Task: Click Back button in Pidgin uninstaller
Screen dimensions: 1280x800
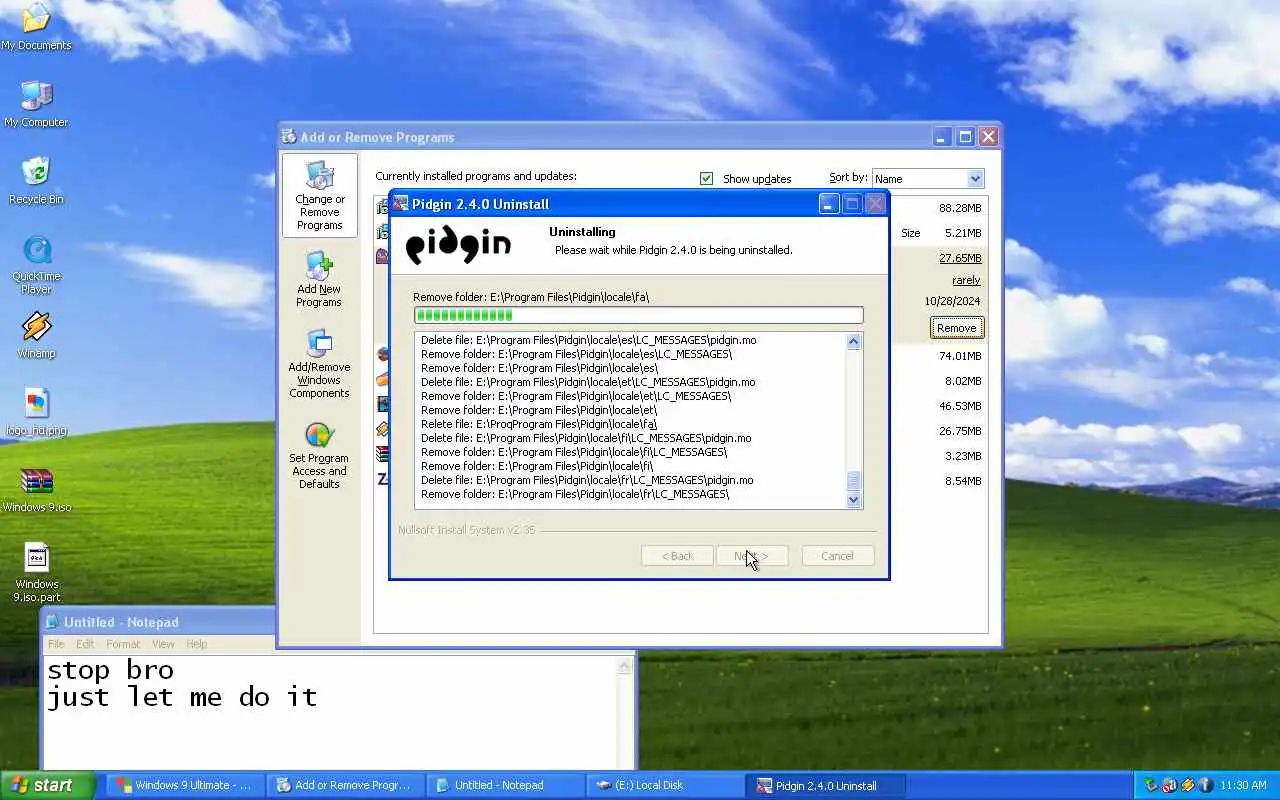Action: [x=677, y=556]
